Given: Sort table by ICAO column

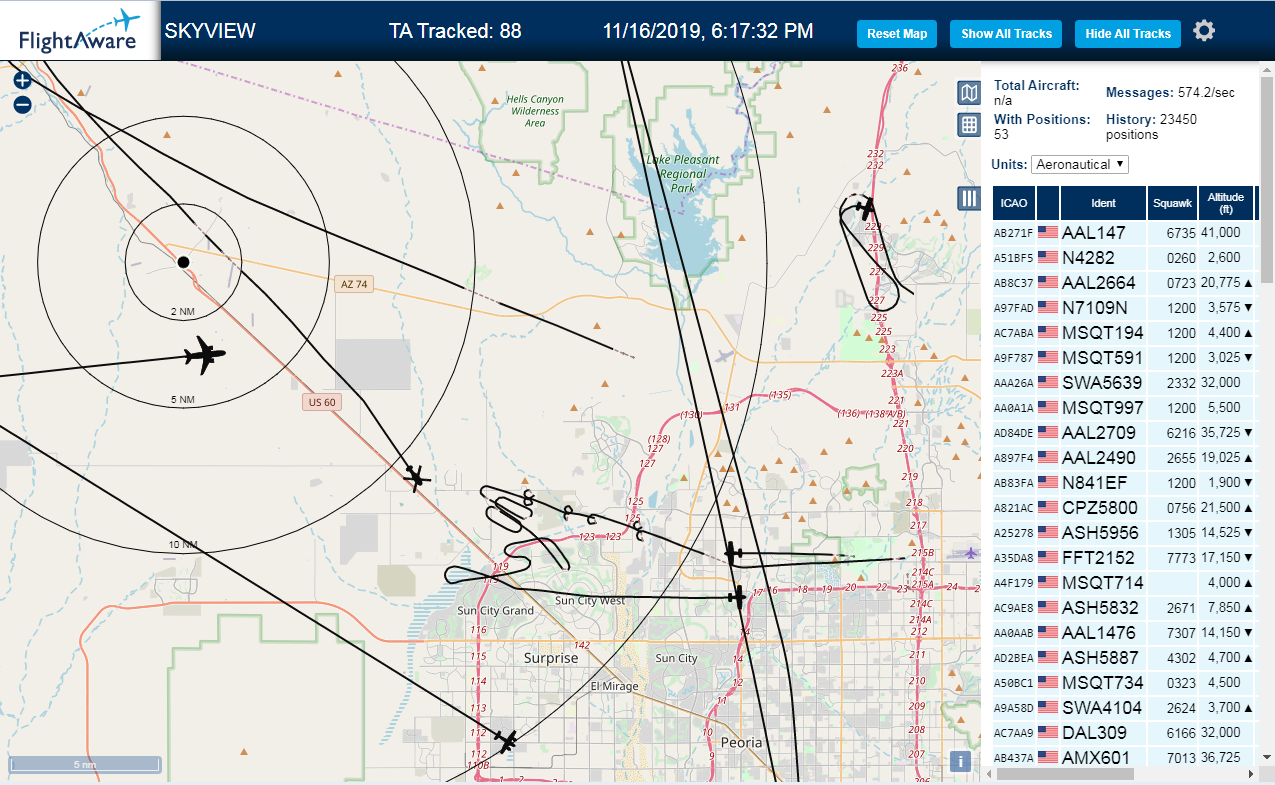Looking at the screenshot, I should 1014,203.
